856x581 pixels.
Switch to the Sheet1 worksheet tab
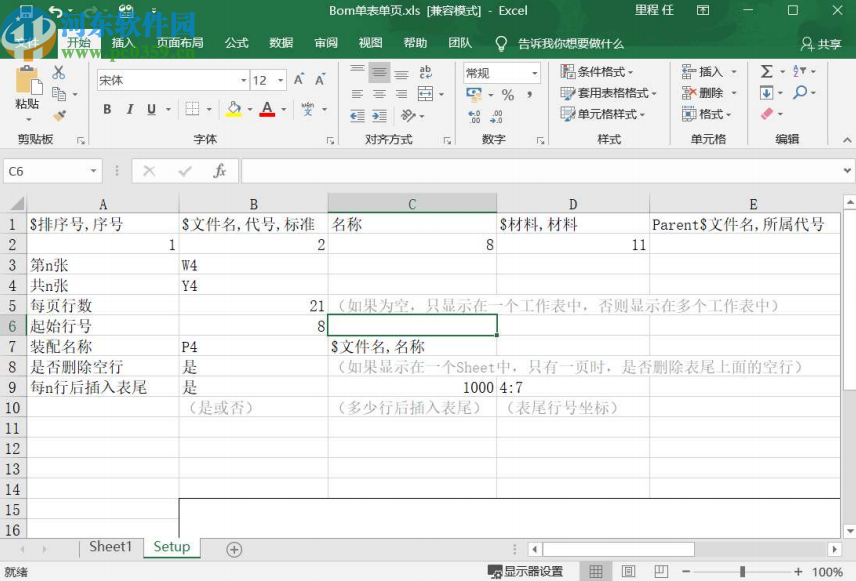tap(111, 547)
